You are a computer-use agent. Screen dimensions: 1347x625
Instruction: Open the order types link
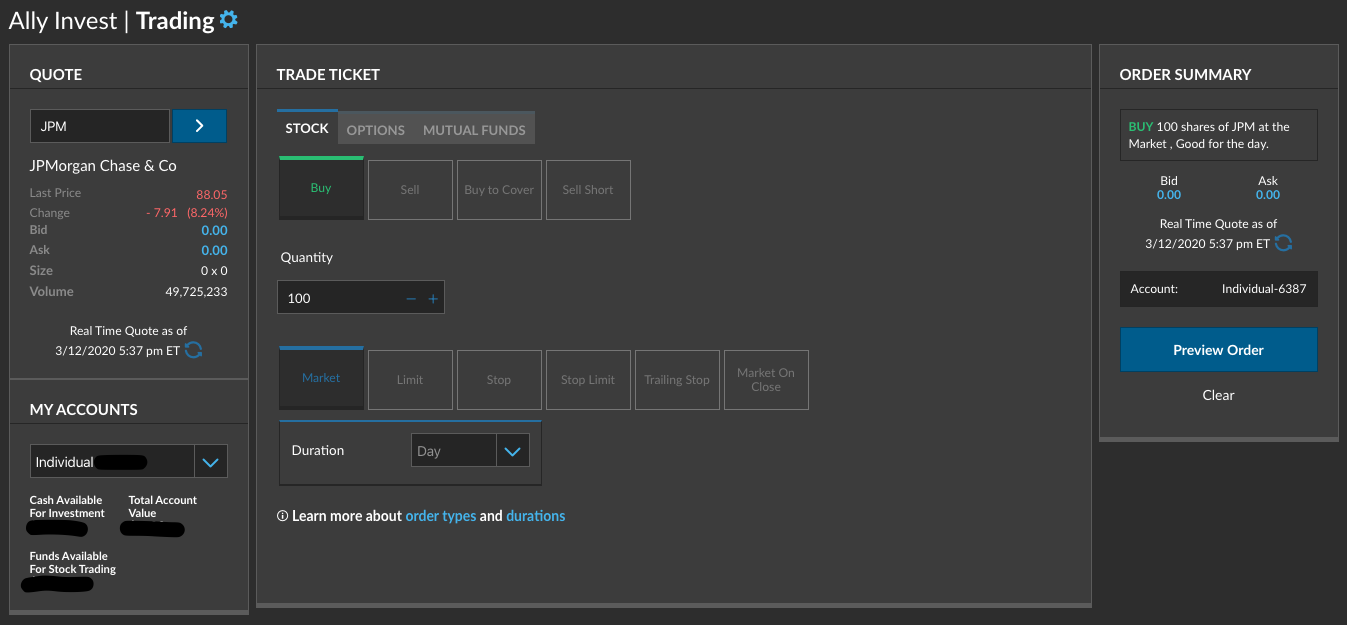coord(441,516)
